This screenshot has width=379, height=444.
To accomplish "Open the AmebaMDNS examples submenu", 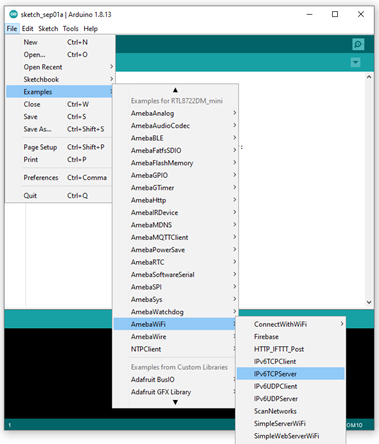I will point(175,225).
